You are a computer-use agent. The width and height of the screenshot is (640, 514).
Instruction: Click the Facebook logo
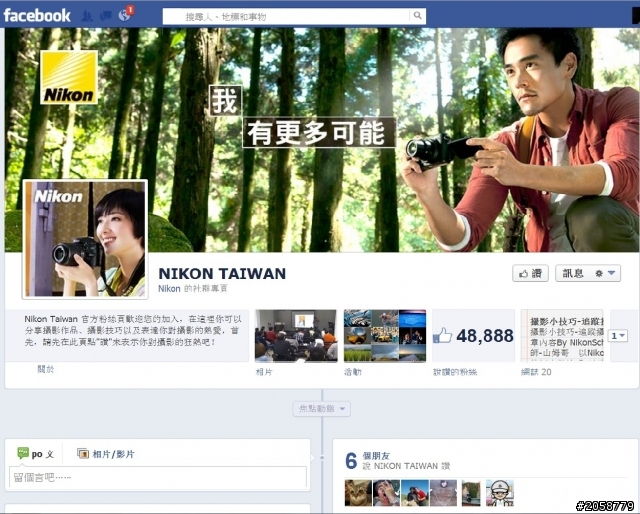coord(37,16)
